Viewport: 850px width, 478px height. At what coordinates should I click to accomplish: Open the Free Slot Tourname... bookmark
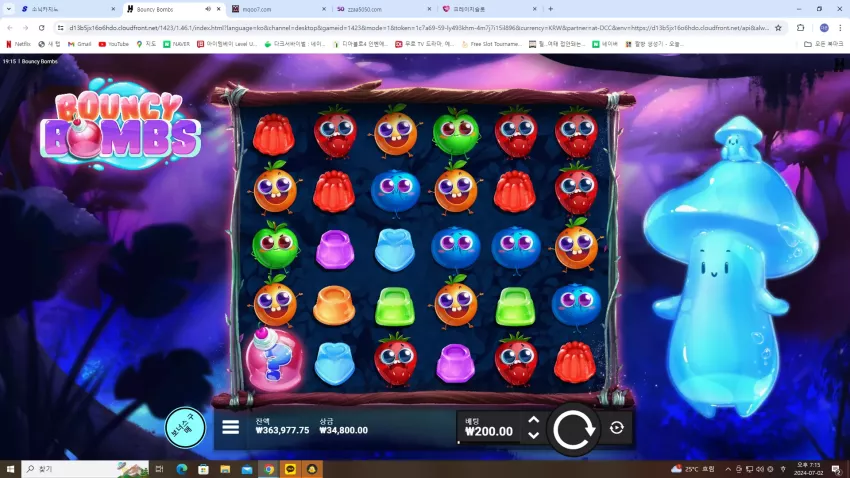pyautogui.click(x=492, y=44)
